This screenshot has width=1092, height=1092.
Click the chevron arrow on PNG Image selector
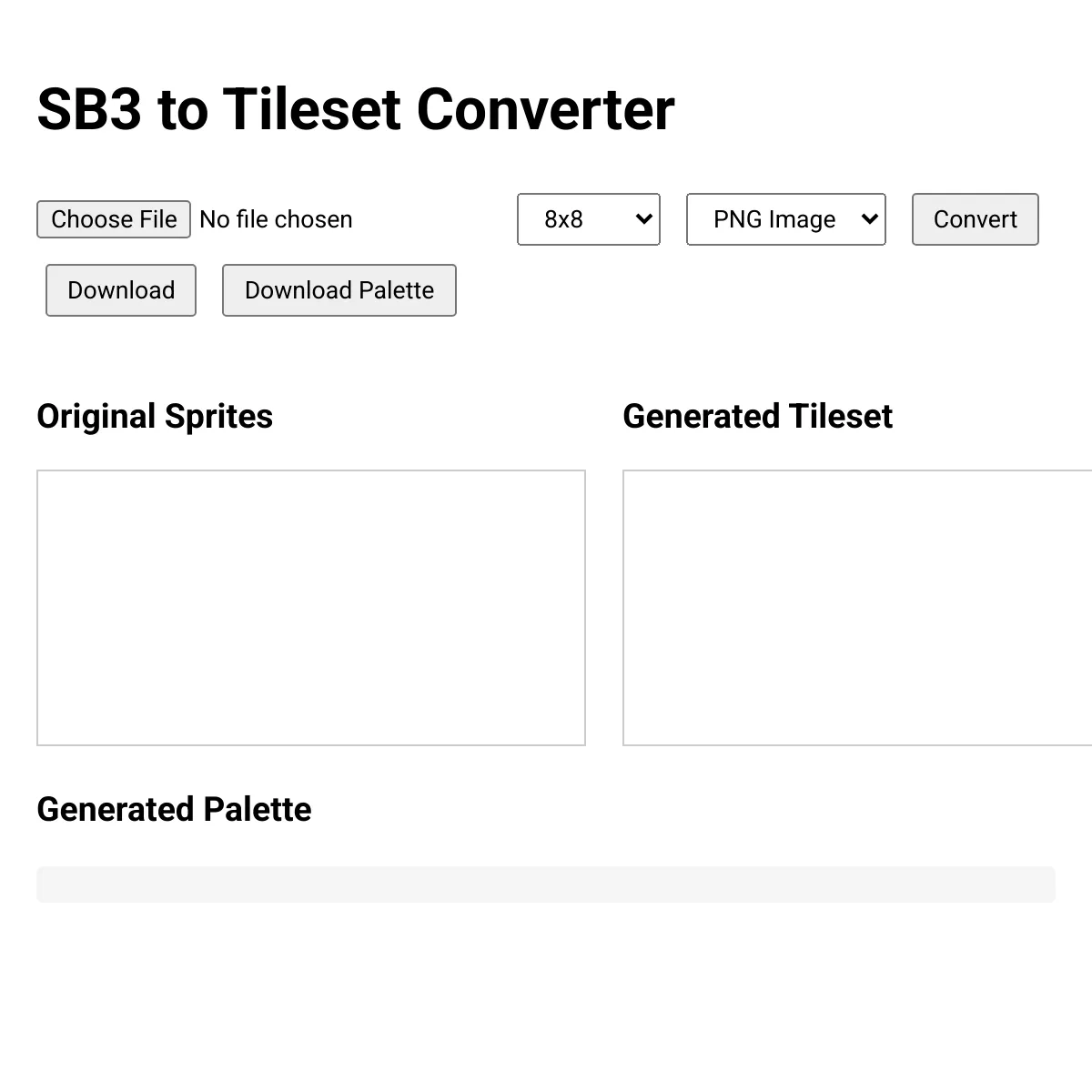point(869,219)
